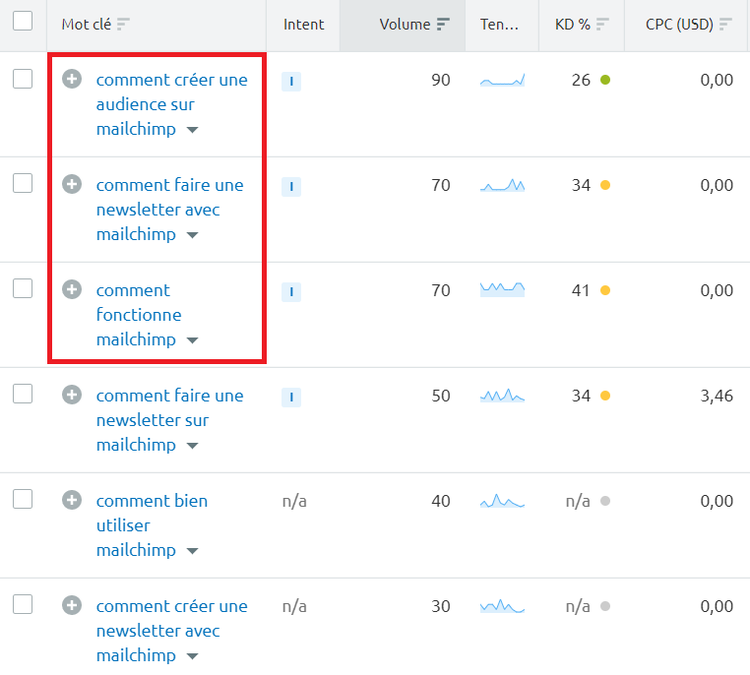
Task: Click volume value 50
Action: click(x=441, y=396)
